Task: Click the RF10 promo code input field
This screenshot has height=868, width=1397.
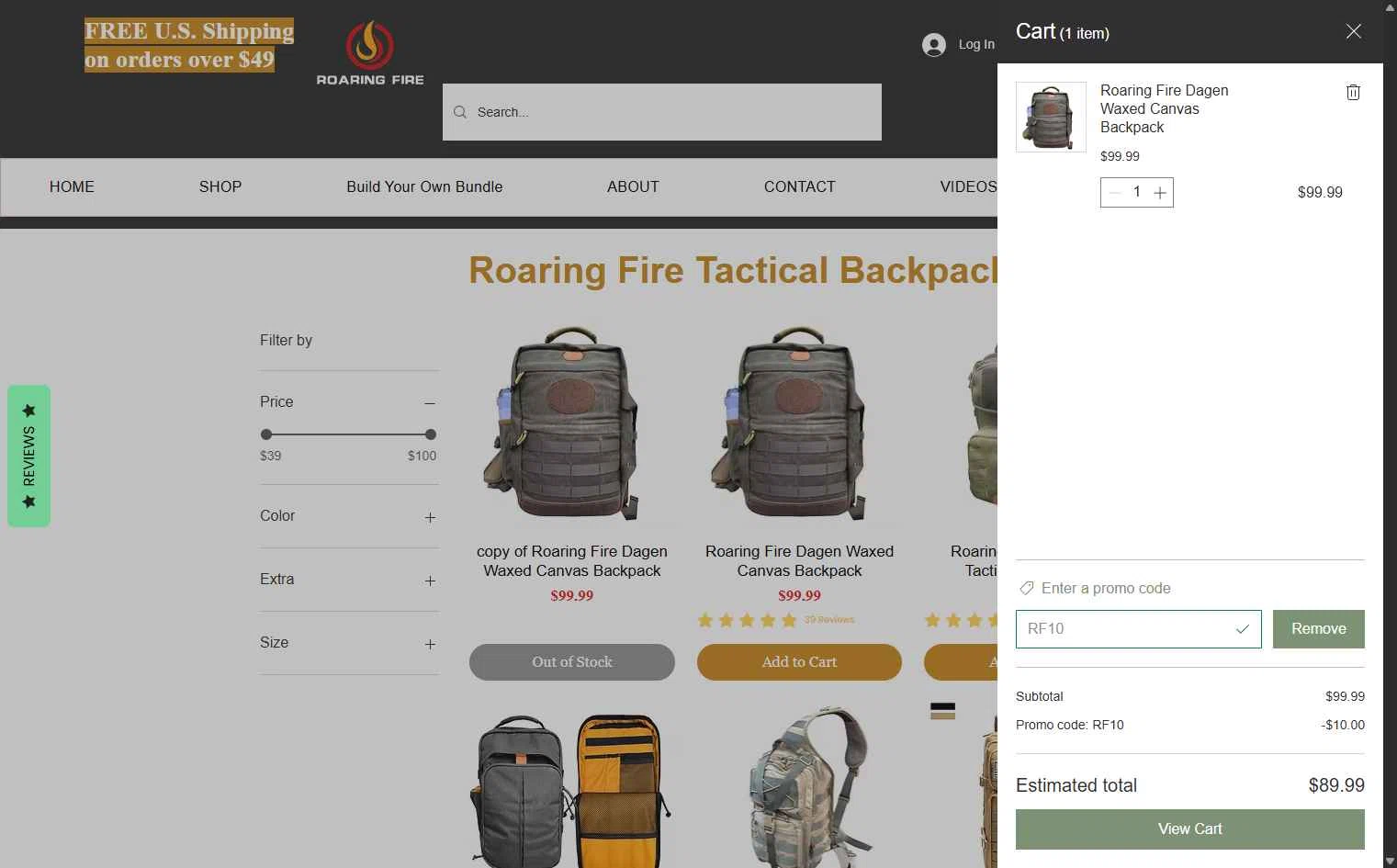Action: (1138, 629)
